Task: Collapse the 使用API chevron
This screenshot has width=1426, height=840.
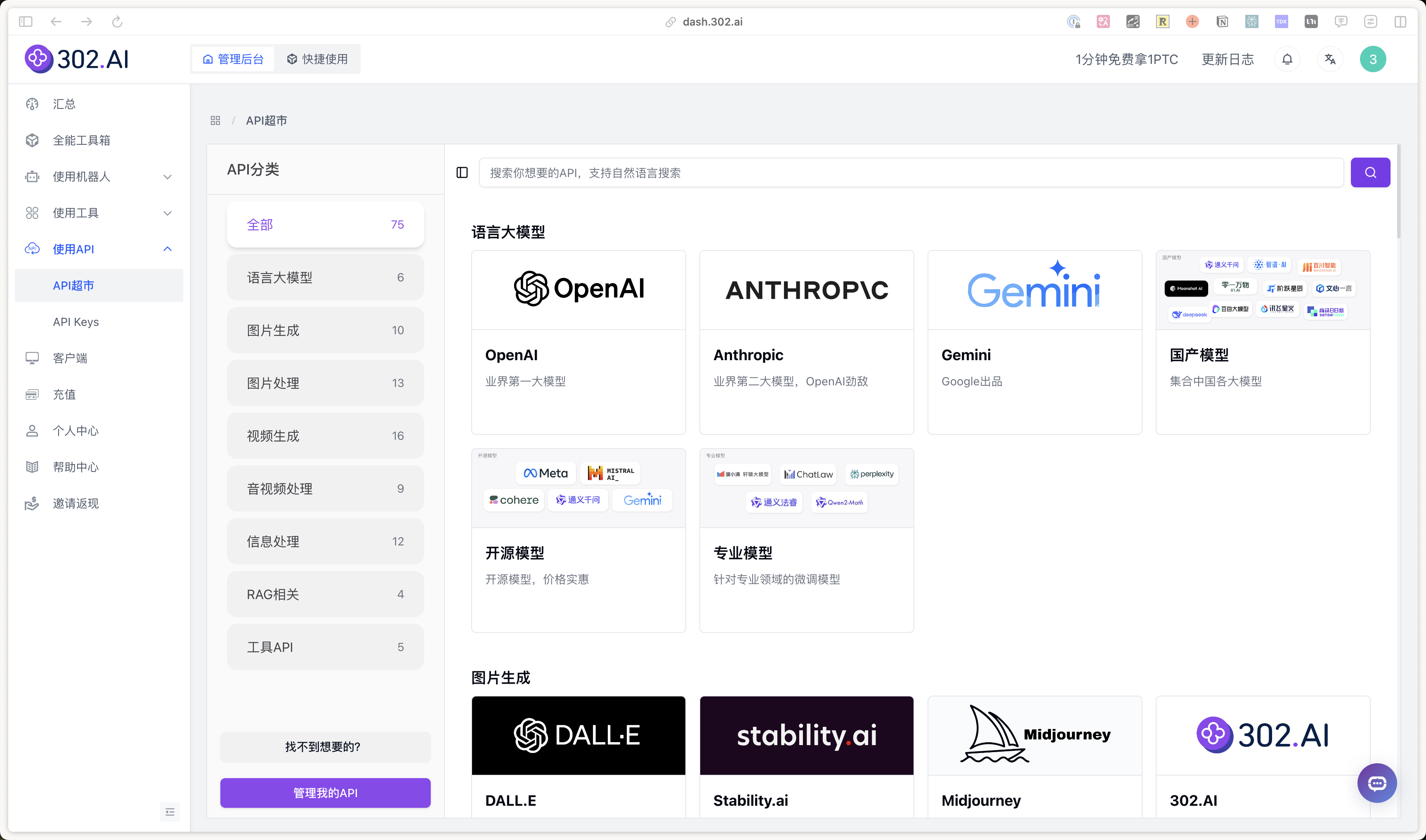Action: click(x=168, y=249)
